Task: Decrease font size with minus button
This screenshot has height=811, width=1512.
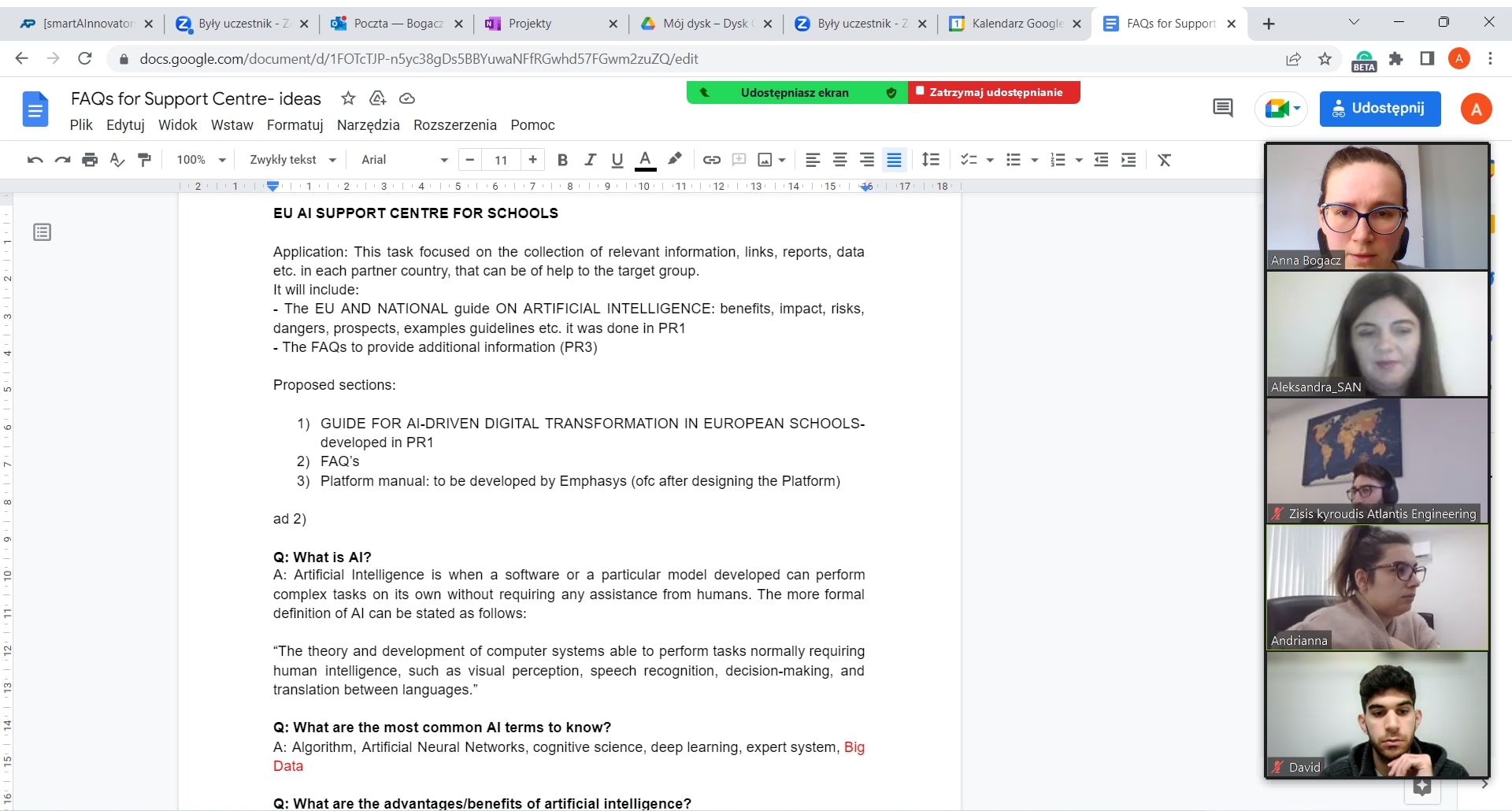Action: coord(470,160)
